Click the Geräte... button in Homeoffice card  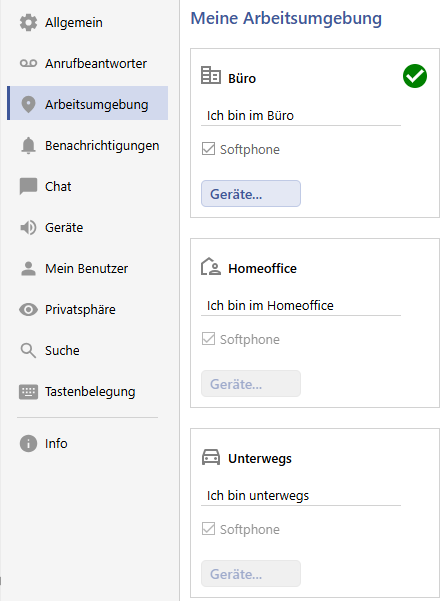click(x=251, y=384)
